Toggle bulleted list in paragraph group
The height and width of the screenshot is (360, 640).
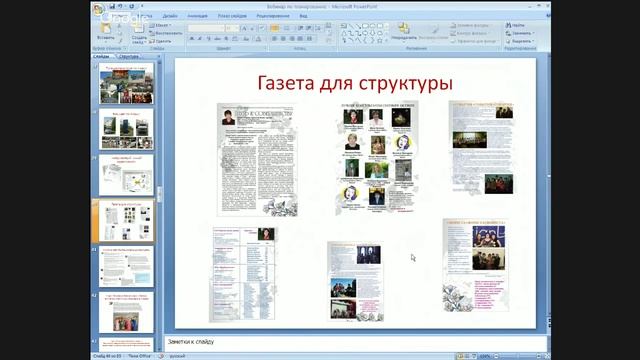(275, 28)
